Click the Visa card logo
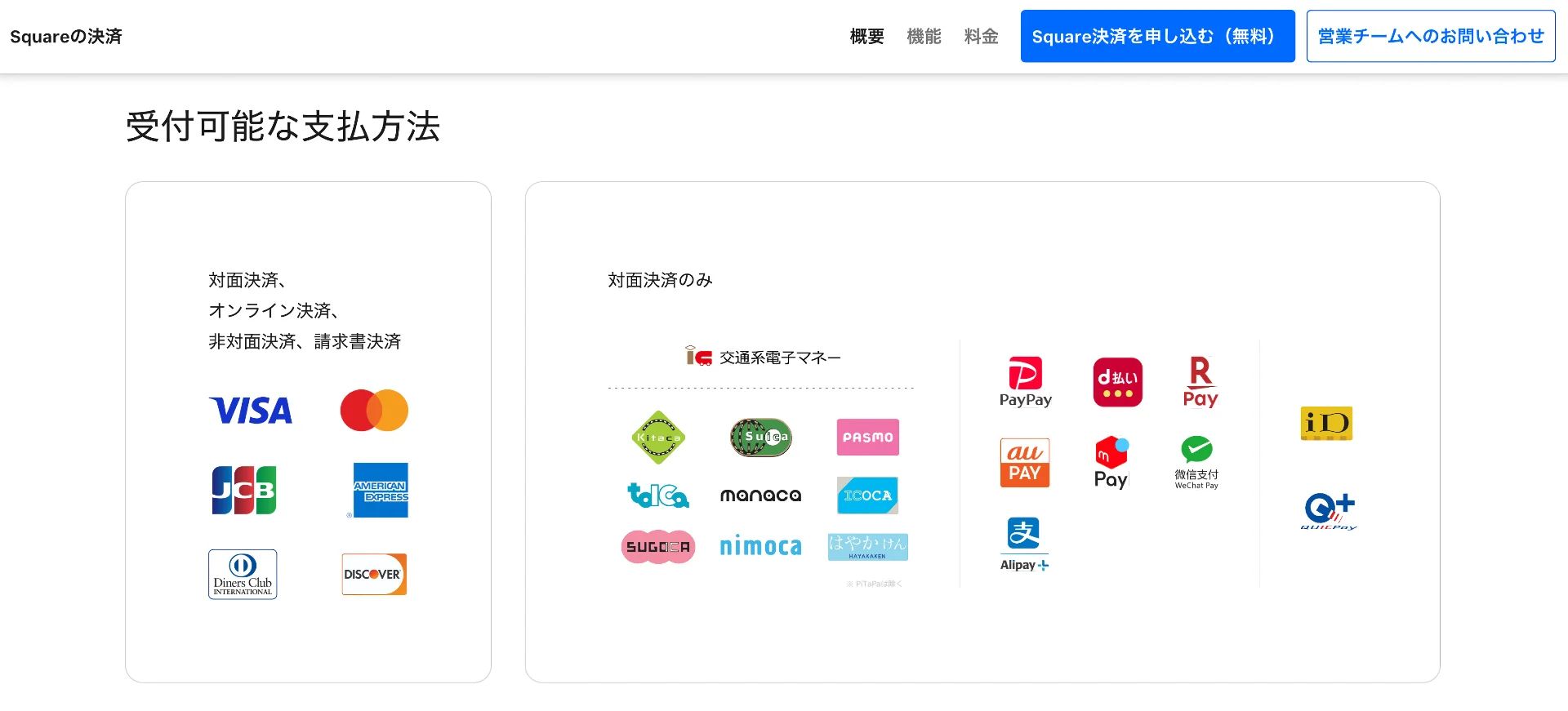1568x711 pixels. click(251, 411)
